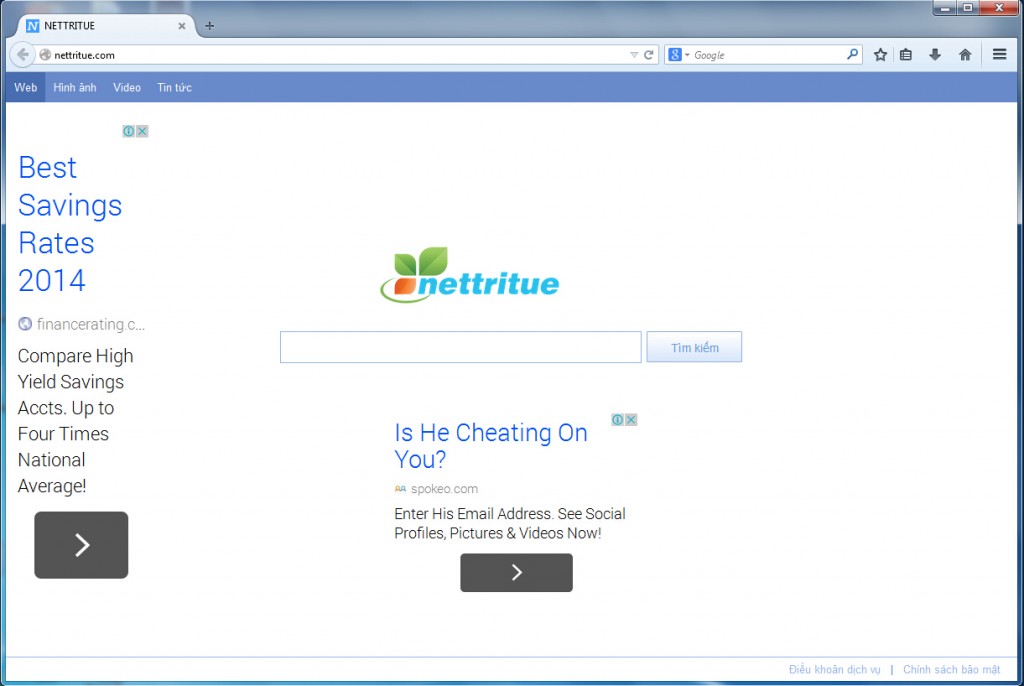Reload the page with the refresh icon
This screenshot has width=1024, height=686.
pyautogui.click(x=648, y=55)
